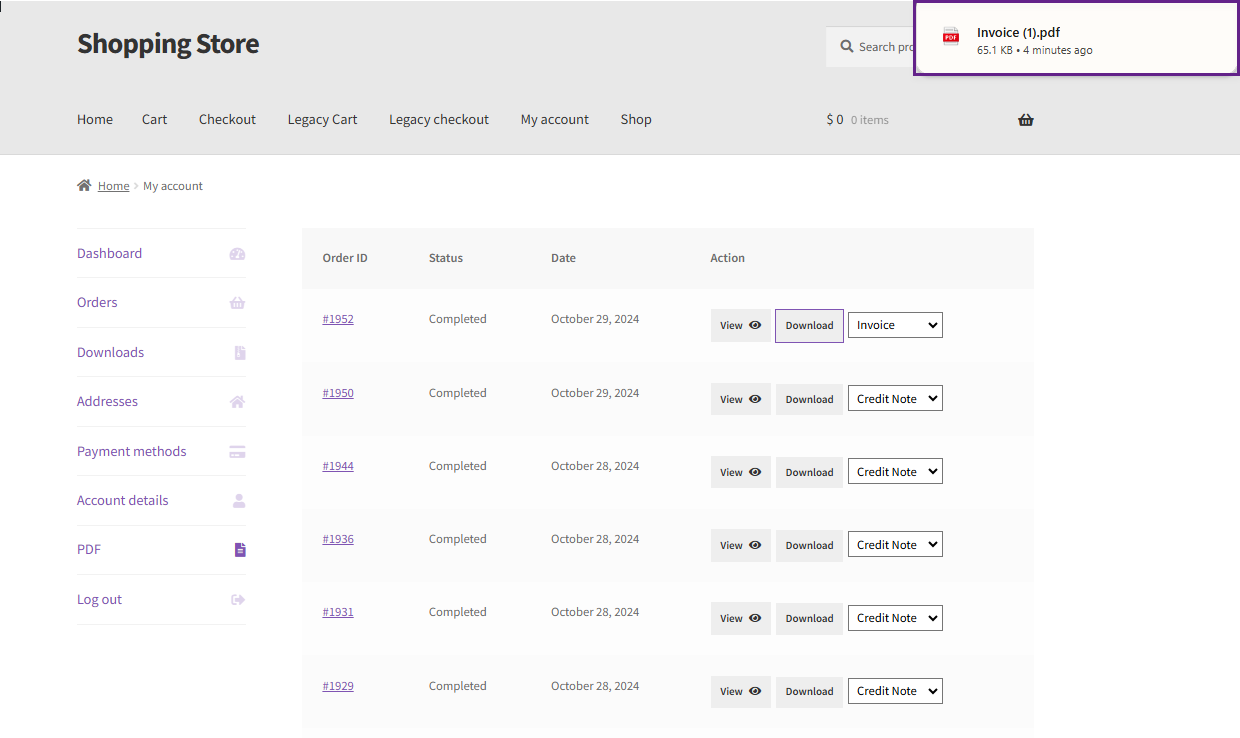Screen dimensions: 1240x738
Task: Click the eye icon for order #1950
Action: [755, 399]
